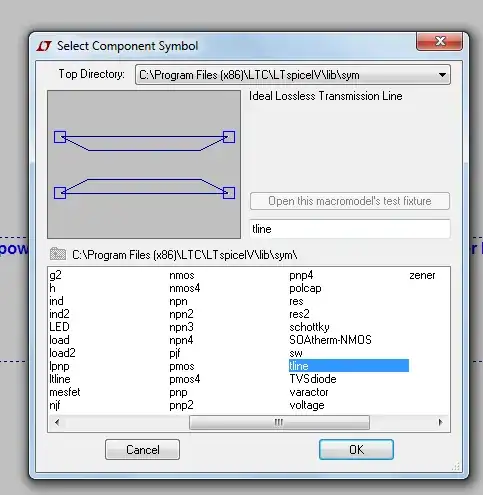The height and width of the screenshot is (495, 483).
Task: Select the schottky component in list
Action: point(309,327)
